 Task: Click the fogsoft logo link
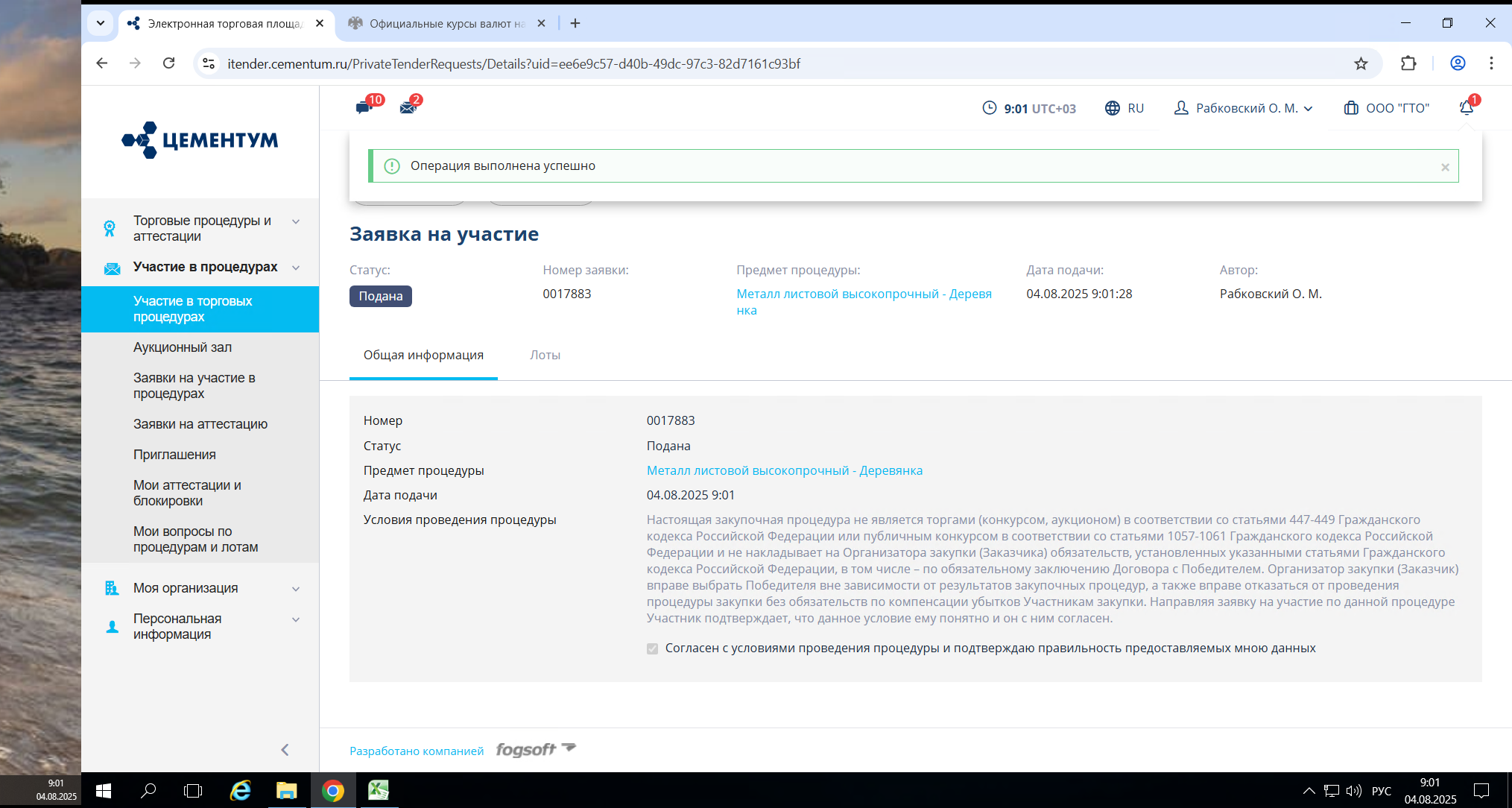[x=536, y=749]
